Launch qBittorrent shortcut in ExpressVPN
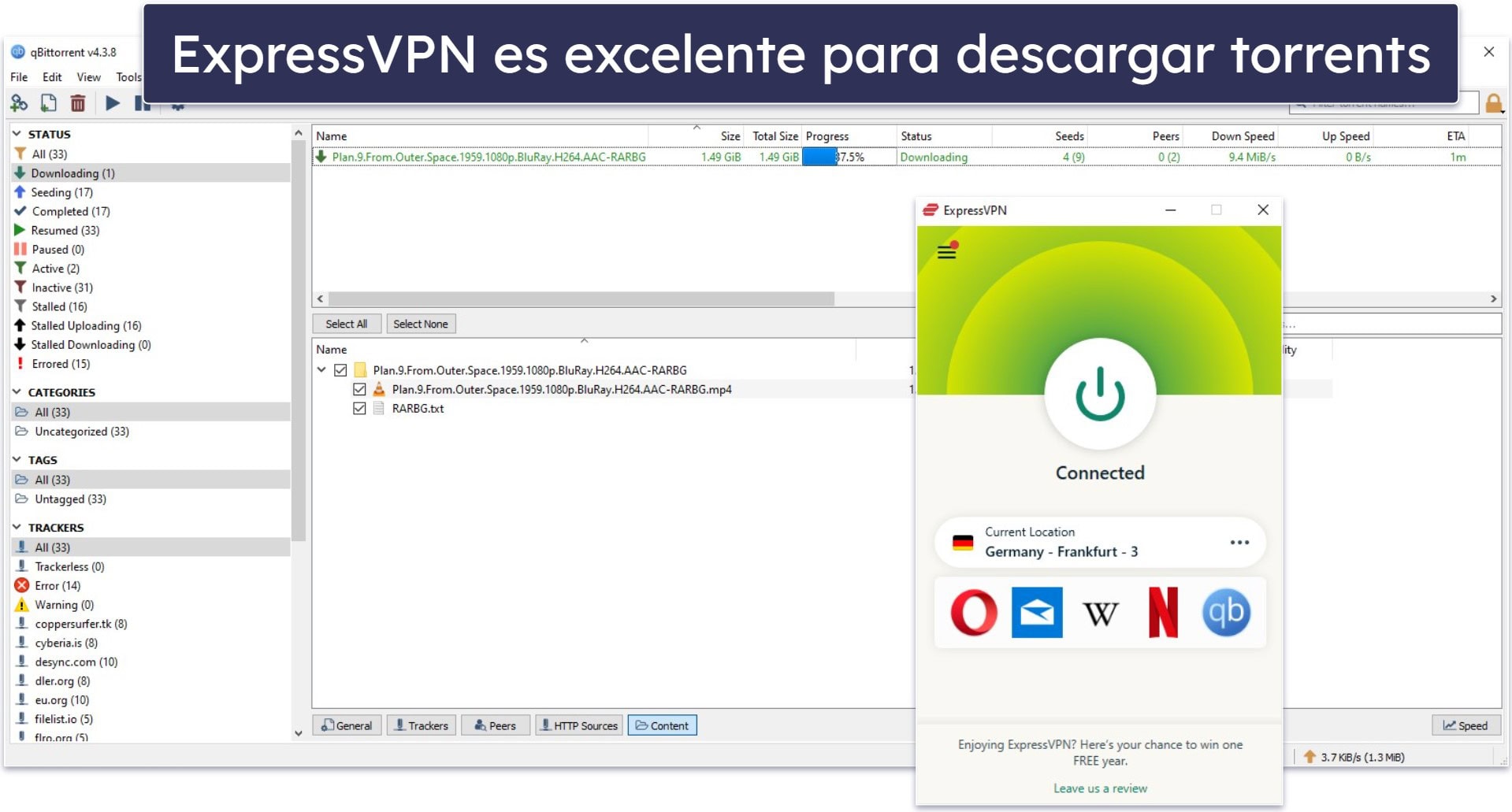 point(1226,612)
